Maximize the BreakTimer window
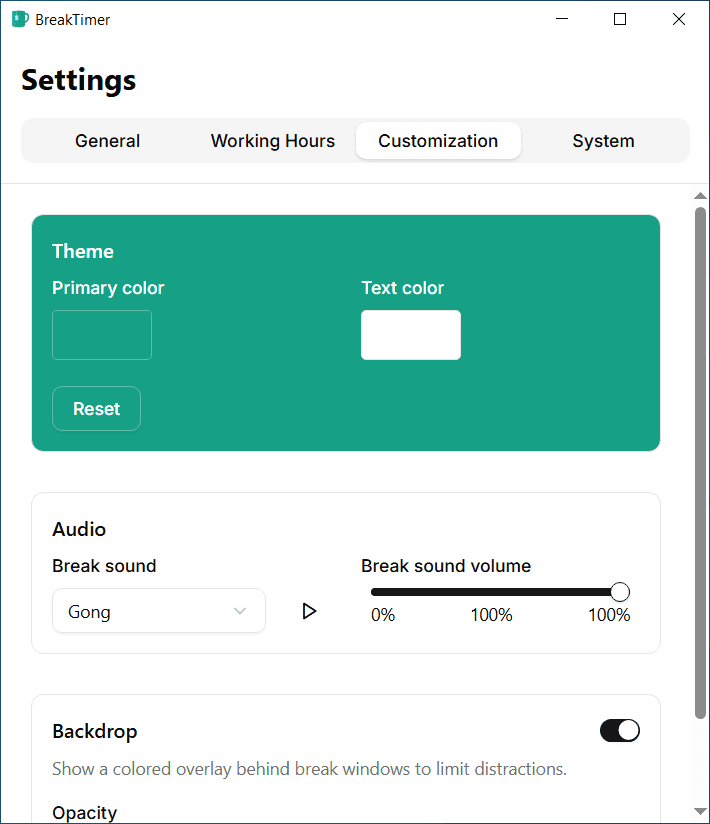Screen dimensions: 710x824 (x=620, y=19)
